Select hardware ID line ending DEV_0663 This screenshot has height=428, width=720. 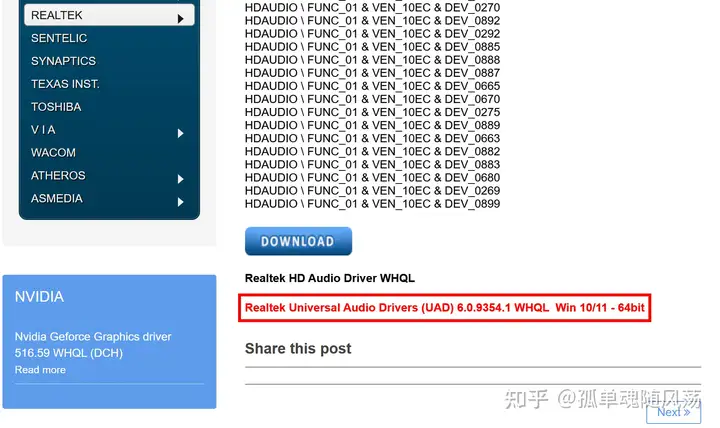point(372,138)
